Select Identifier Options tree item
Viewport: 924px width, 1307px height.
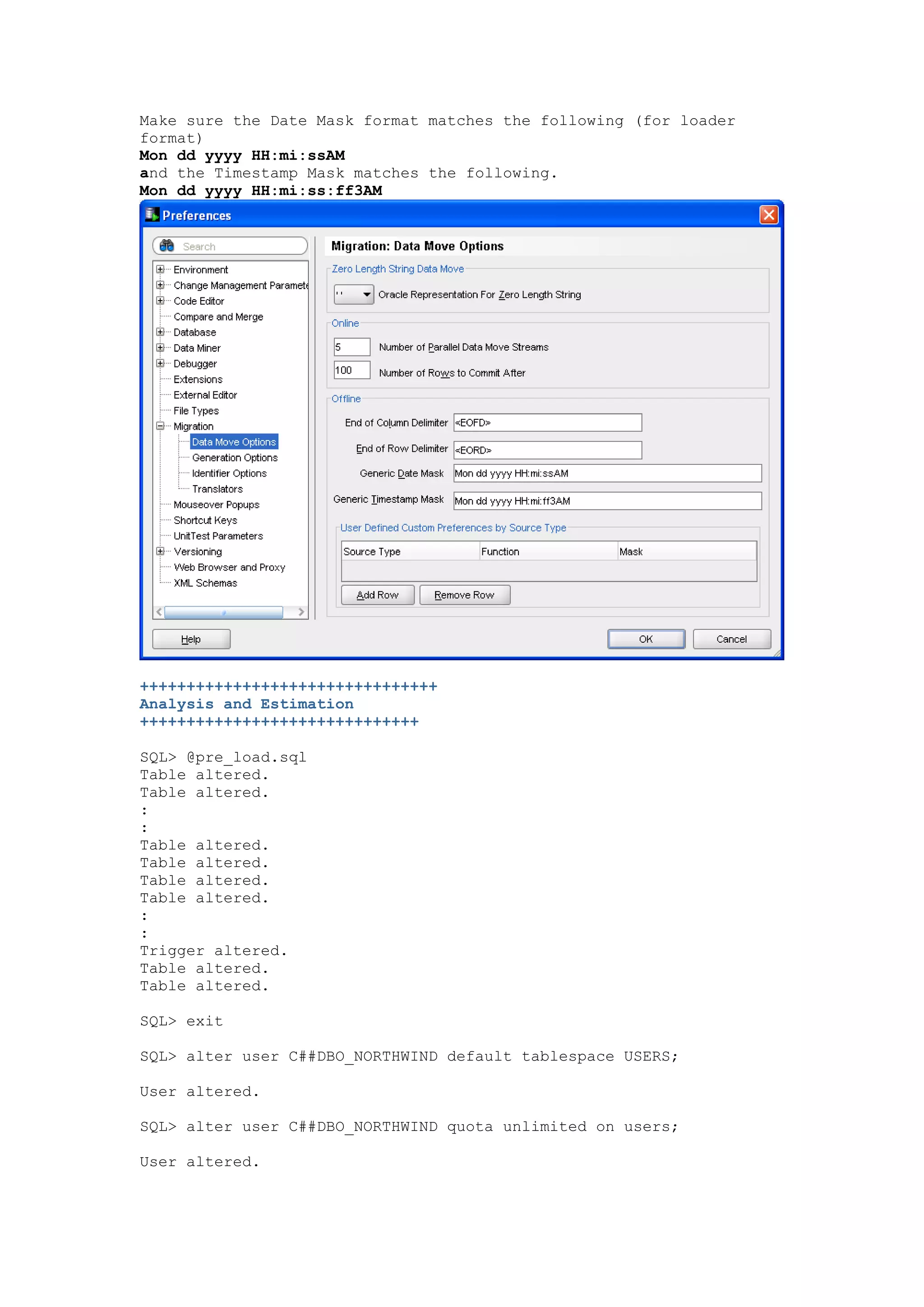point(229,473)
